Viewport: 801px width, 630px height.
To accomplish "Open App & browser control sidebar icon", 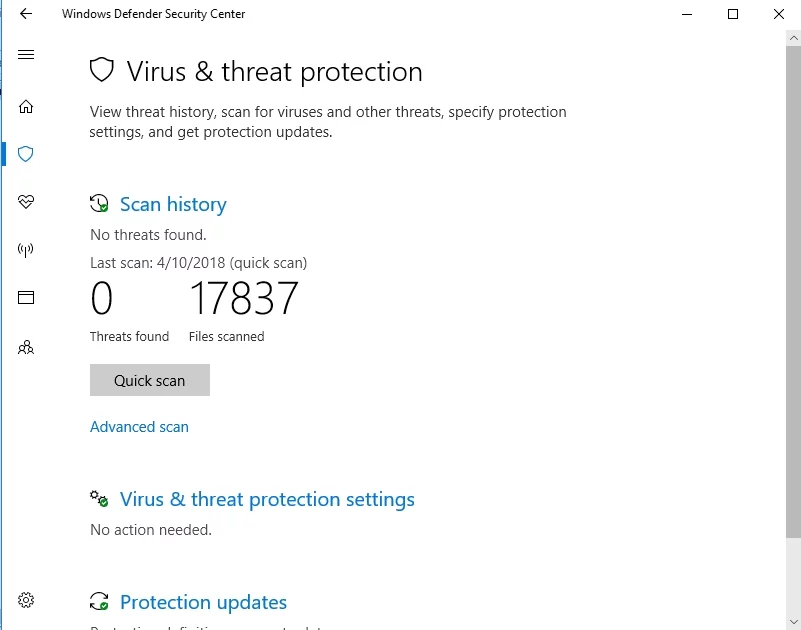I will click(26, 297).
